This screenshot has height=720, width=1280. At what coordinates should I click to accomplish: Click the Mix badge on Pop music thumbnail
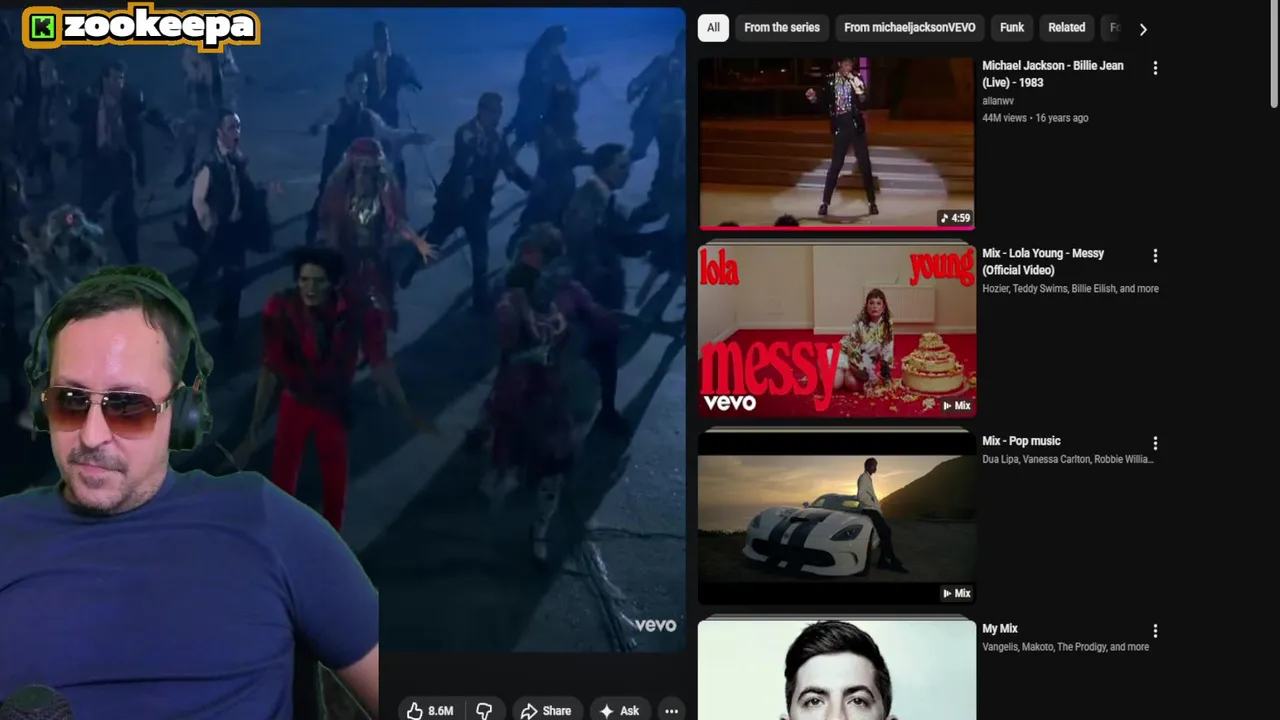[x=956, y=593]
